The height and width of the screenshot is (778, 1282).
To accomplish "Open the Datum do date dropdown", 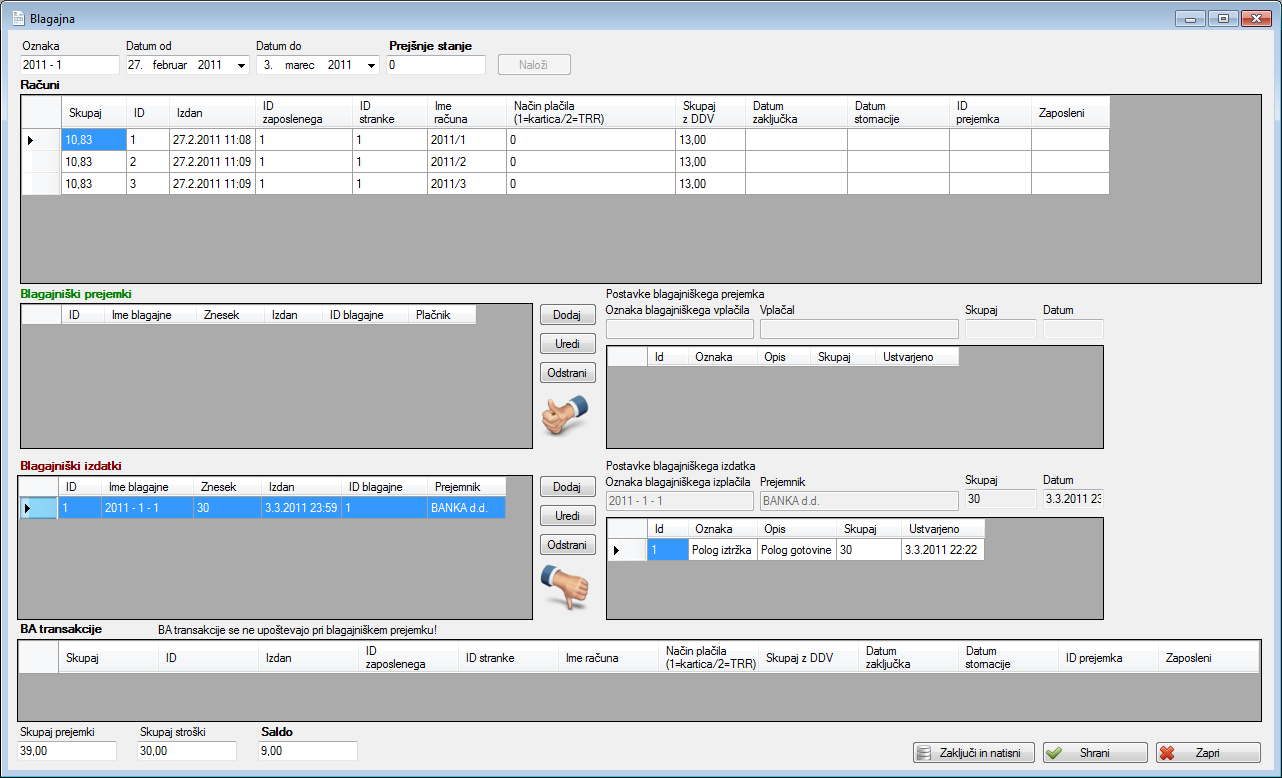I will (x=371, y=65).
